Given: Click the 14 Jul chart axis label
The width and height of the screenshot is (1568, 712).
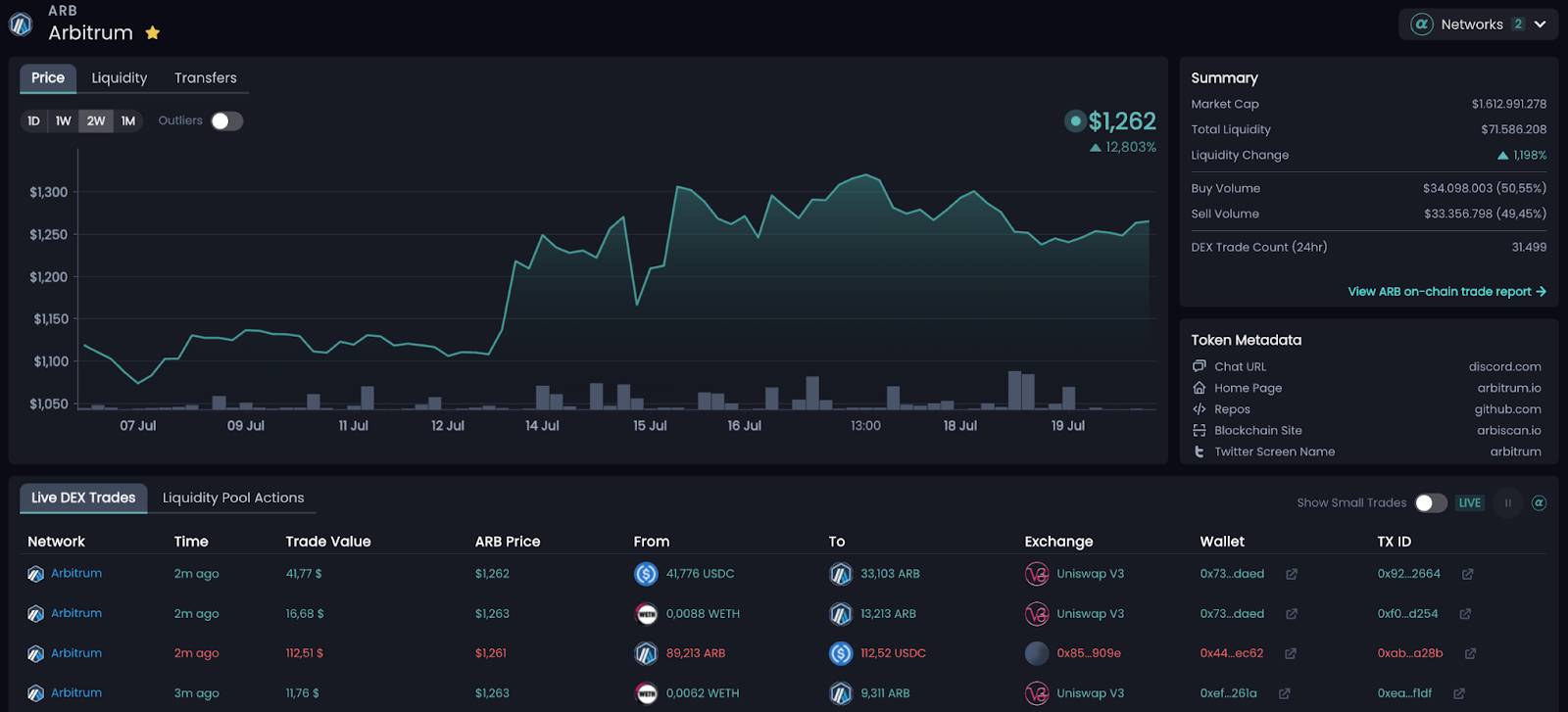Looking at the screenshot, I should (x=542, y=426).
